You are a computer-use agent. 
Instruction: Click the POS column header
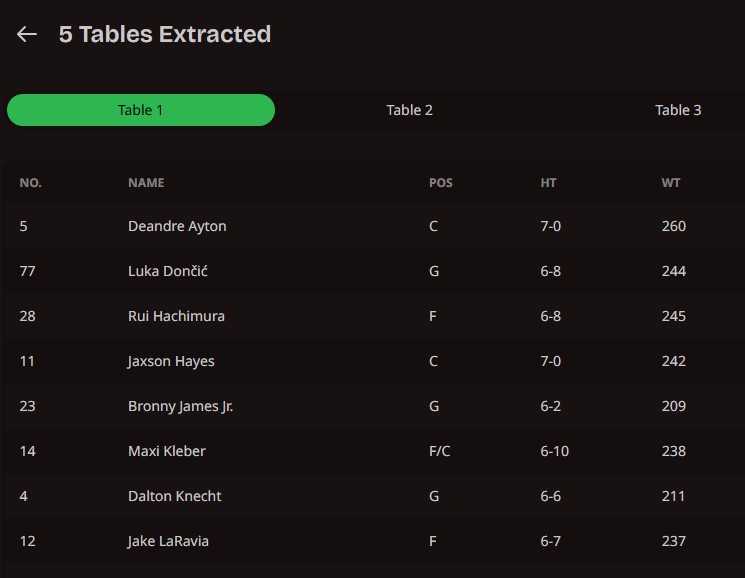pyautogui.click(x=441, y=183)
